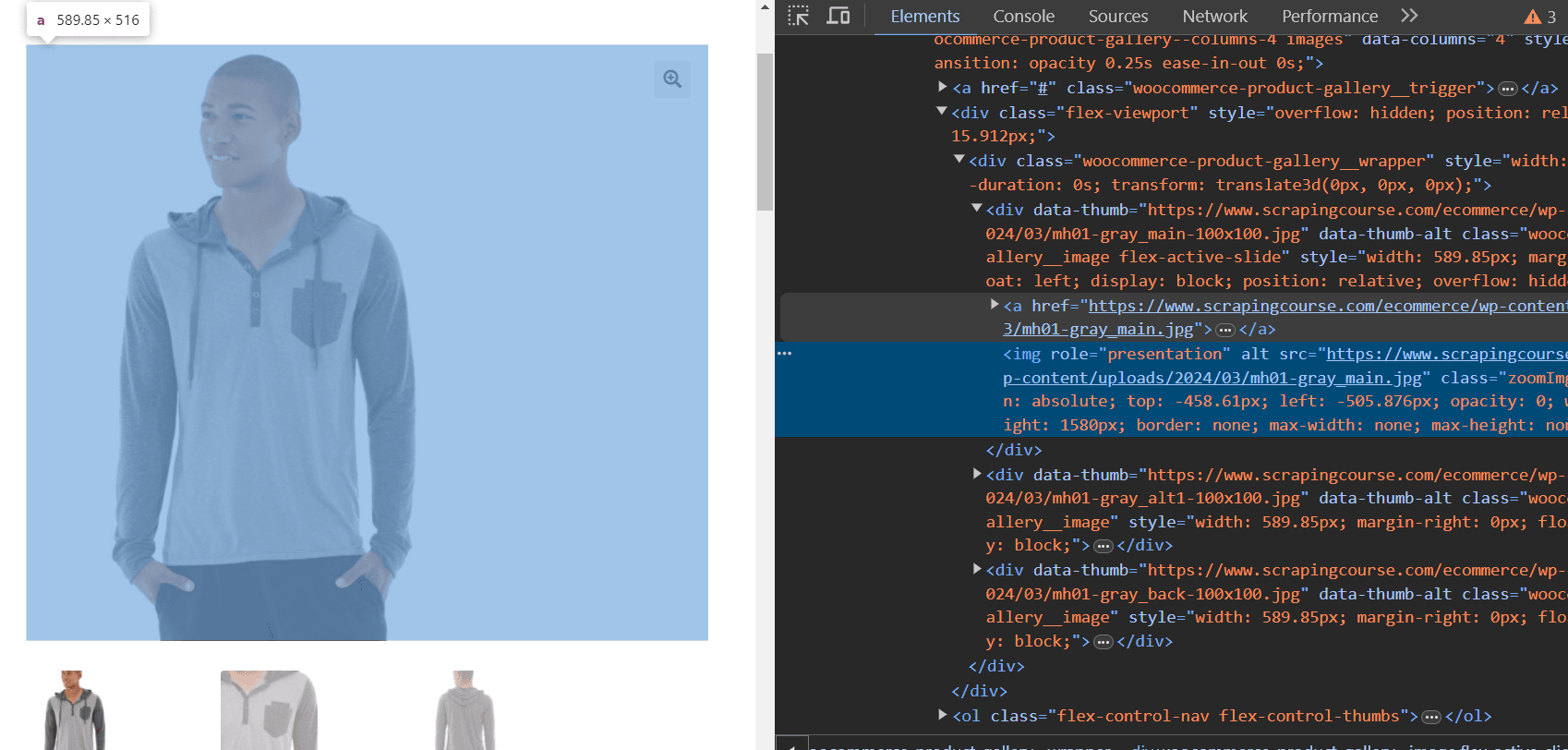Toggle the device toolbar icon

838,16
